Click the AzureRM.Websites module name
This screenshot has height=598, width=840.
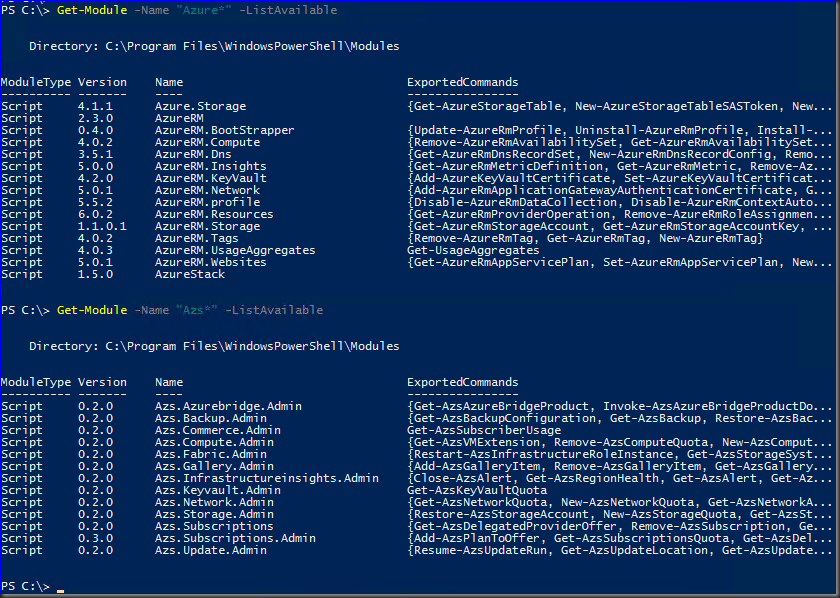tap(212, 262)
